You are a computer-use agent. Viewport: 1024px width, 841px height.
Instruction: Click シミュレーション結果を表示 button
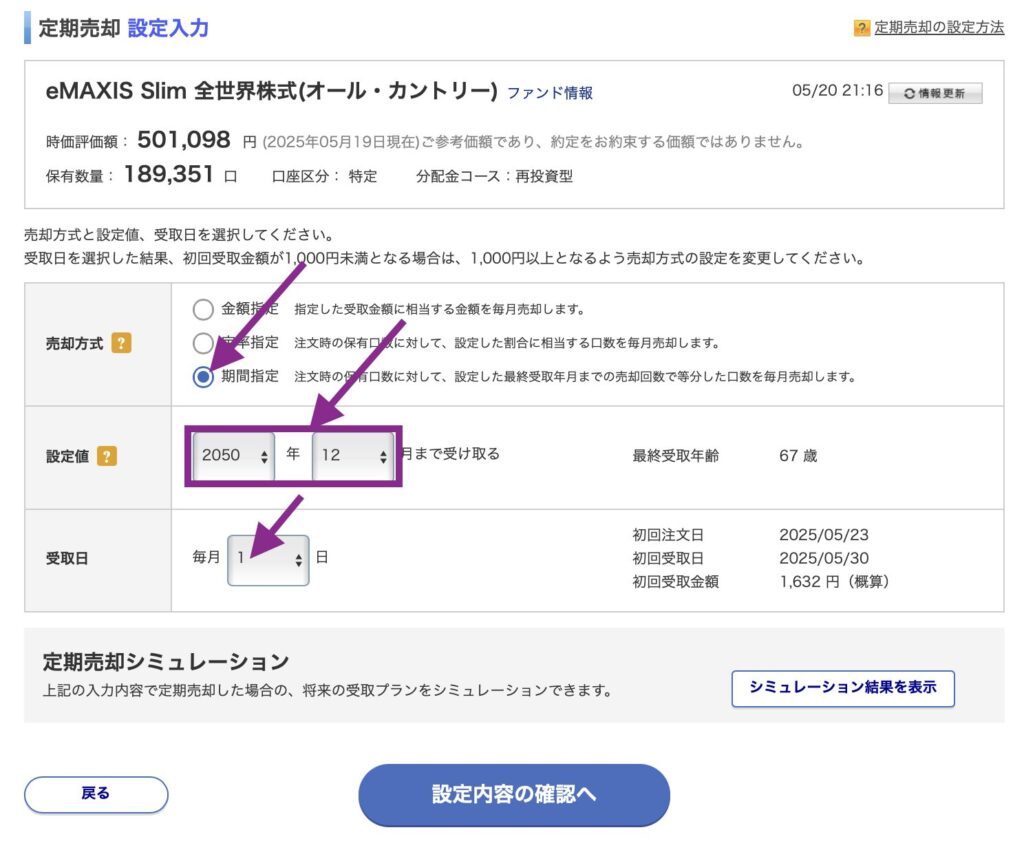click(x=842, y=688)
